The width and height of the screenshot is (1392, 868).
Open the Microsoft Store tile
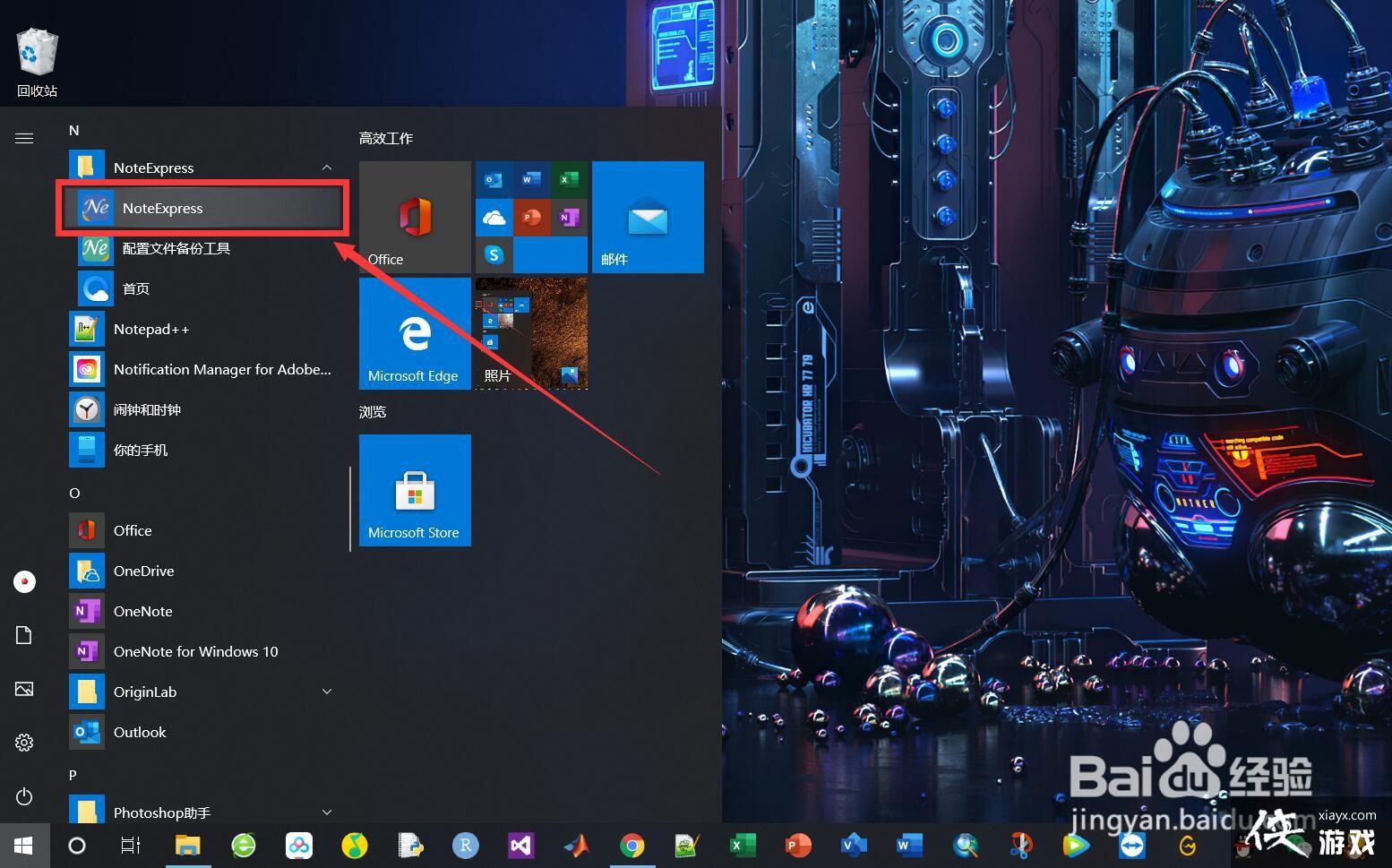coord(415,490)
